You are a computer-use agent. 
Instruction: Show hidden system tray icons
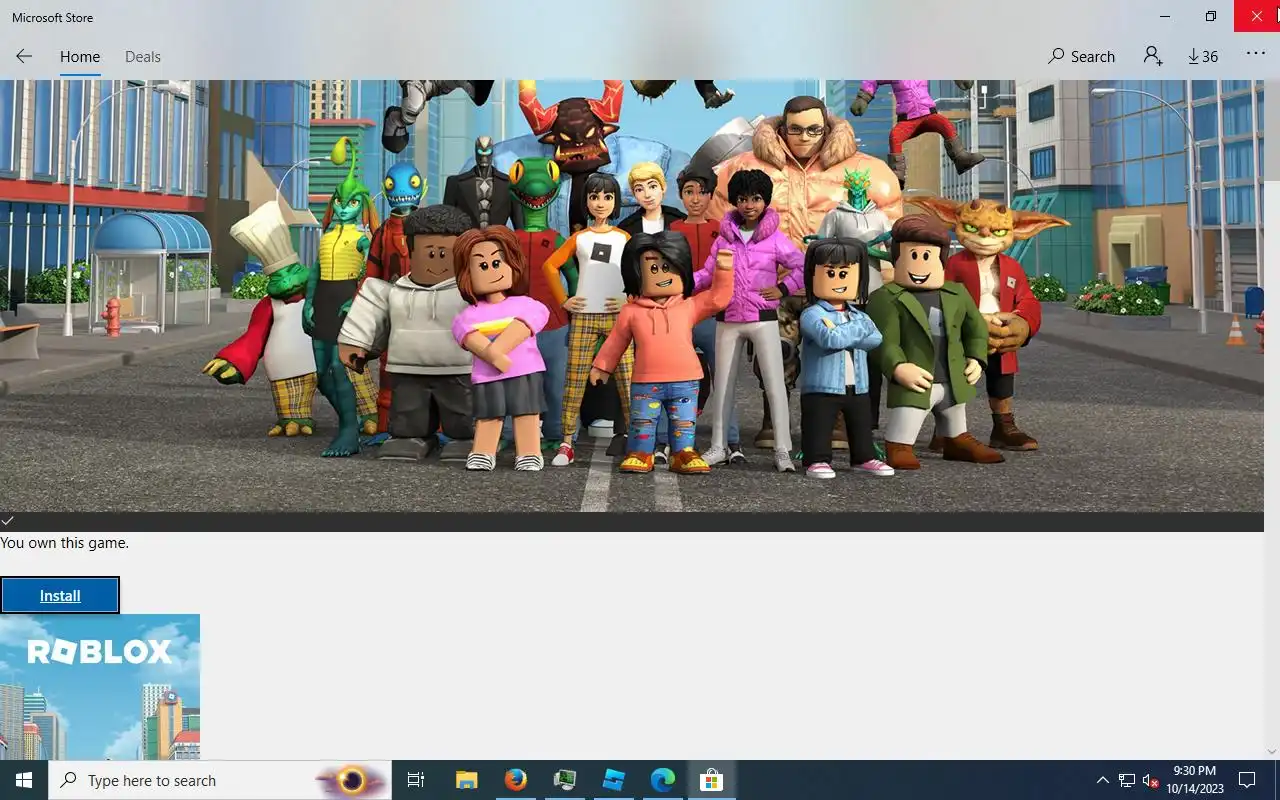click(1103, 780)
